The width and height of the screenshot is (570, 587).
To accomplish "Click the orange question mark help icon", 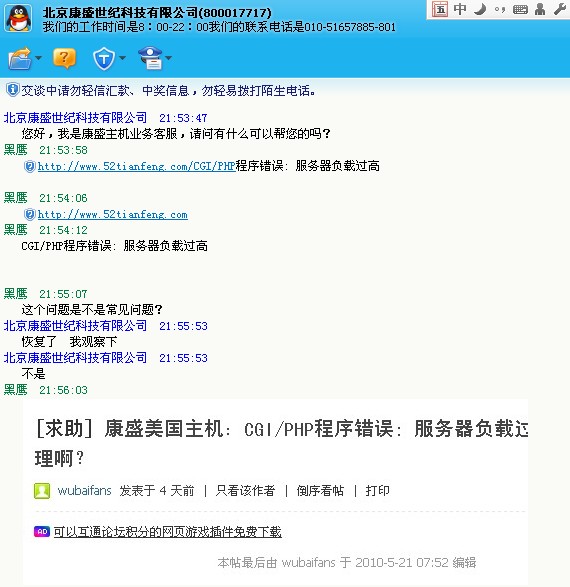I will [x=64, y=58].
